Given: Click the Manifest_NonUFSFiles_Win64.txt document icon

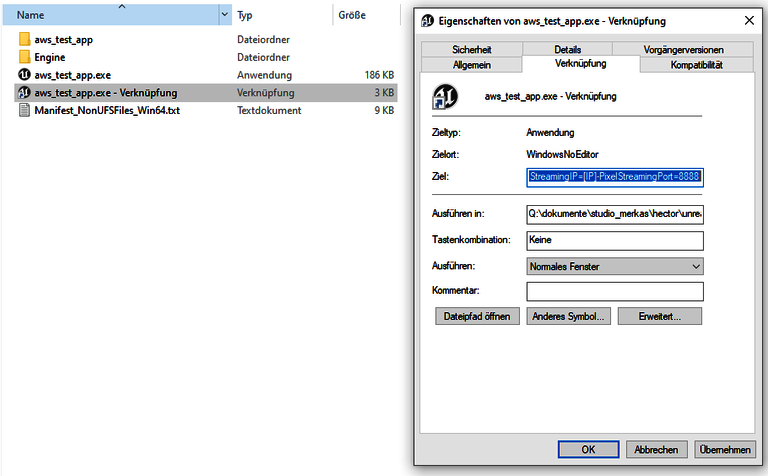Looking at the screenshot, I should [25, 110].
